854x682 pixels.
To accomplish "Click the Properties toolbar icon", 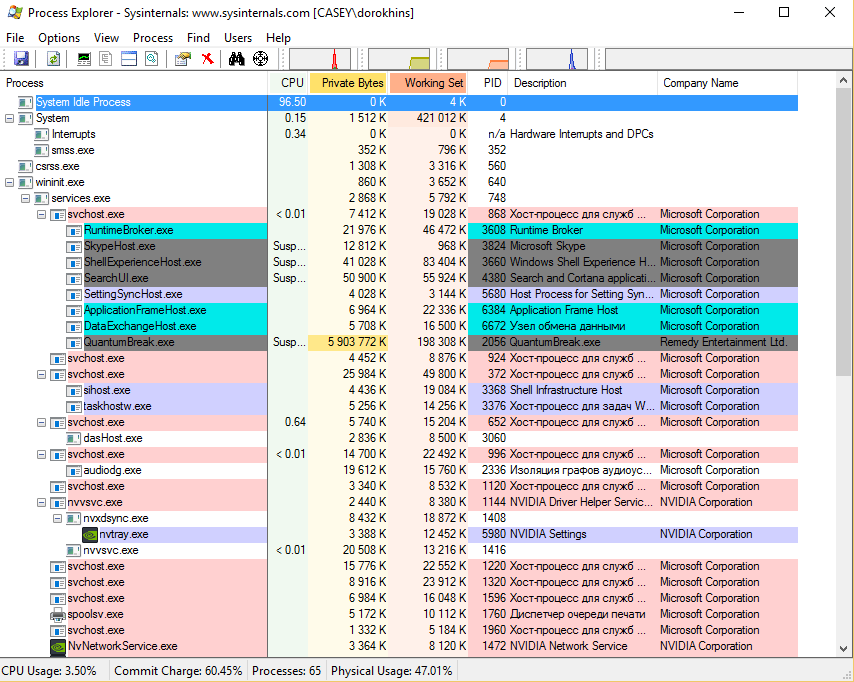I will [x=182, y=59].
